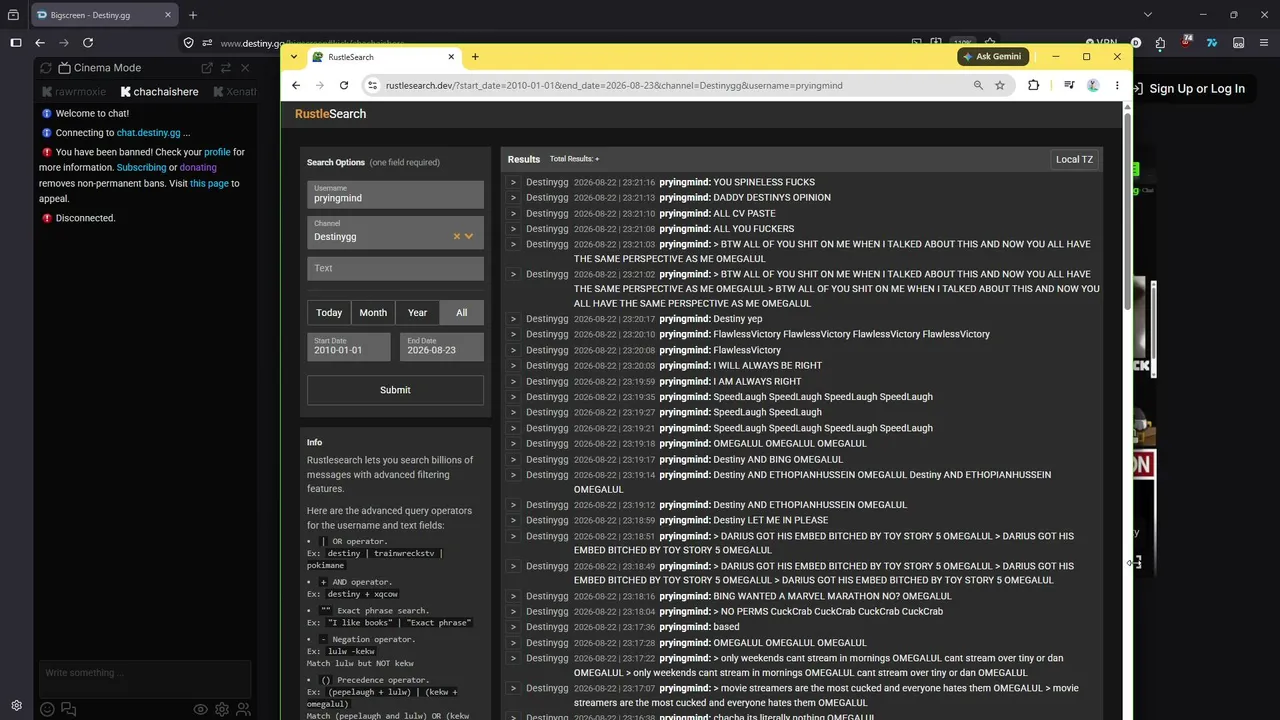Open the profile link in ban message
Screen dimensions: 1280x720
[x=217, y=152]
